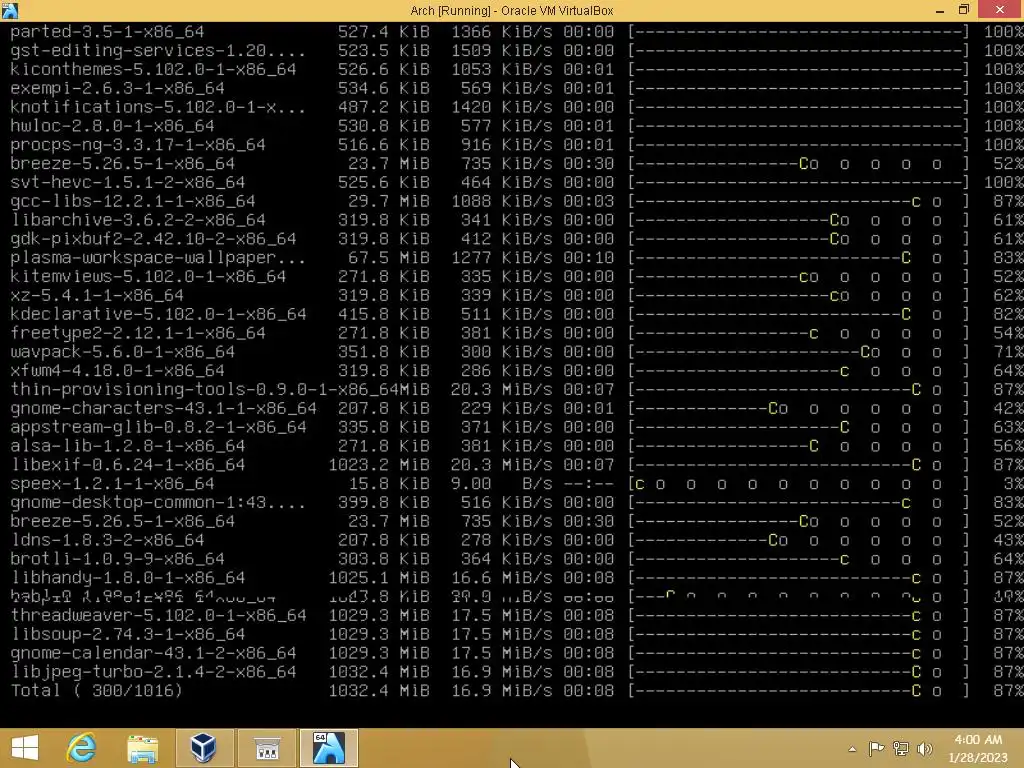This screenshot has width=1024, height=768.
Task: Open the Windows Store taskbar icon
Action: pyautogui.click(x=266, y=748)
